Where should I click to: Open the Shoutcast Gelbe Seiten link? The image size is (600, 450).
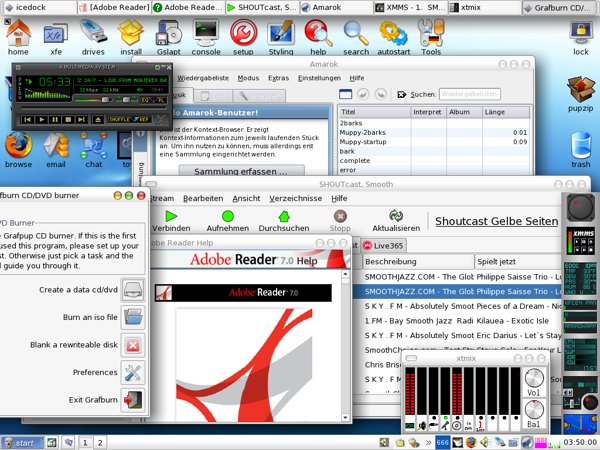496,221
